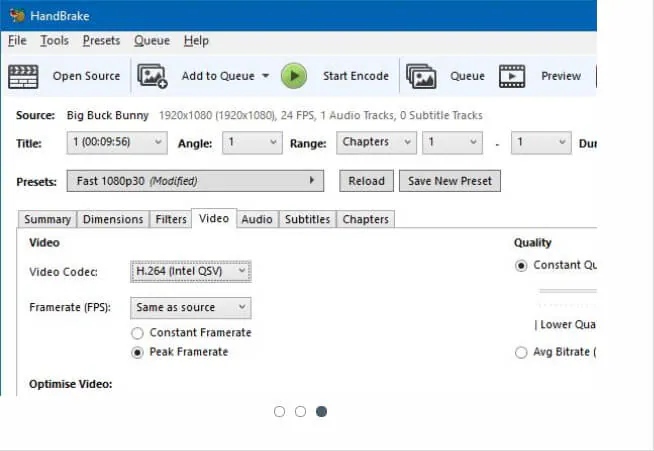Expand the end chapter dropdown

(x=541, y=143)
